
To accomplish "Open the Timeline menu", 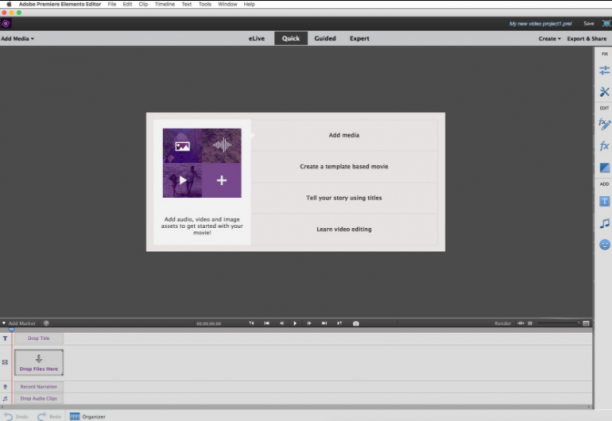I will pyautogui.click(x=165, y=4).
